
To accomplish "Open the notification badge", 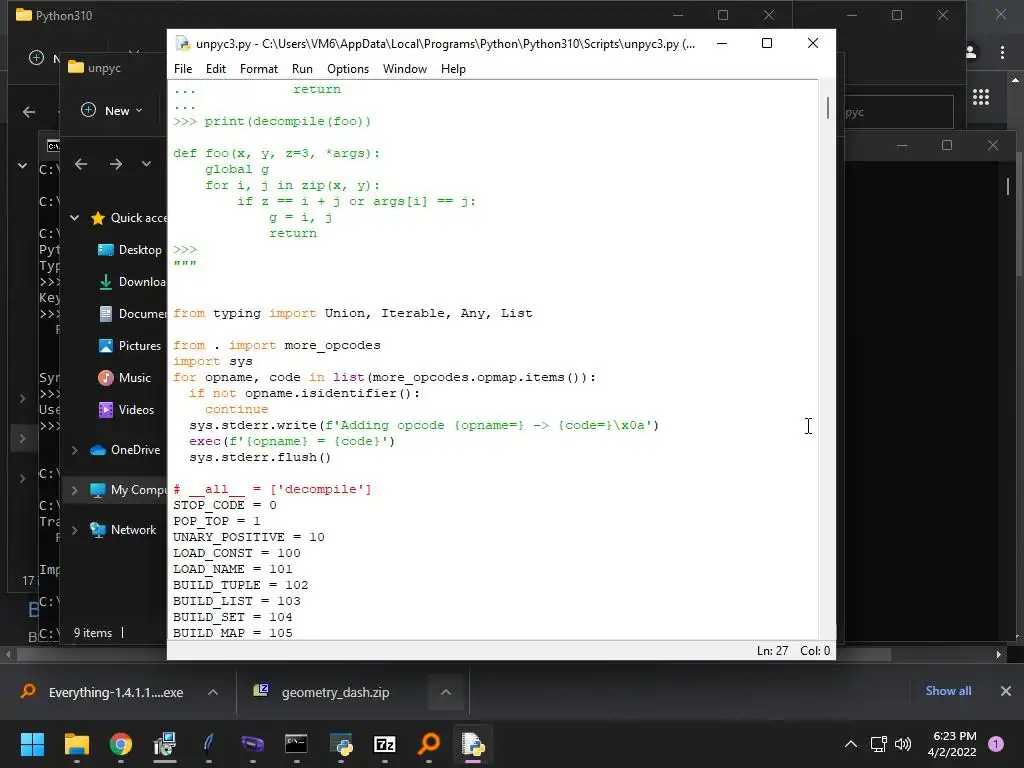I will (x=996, y=744).
